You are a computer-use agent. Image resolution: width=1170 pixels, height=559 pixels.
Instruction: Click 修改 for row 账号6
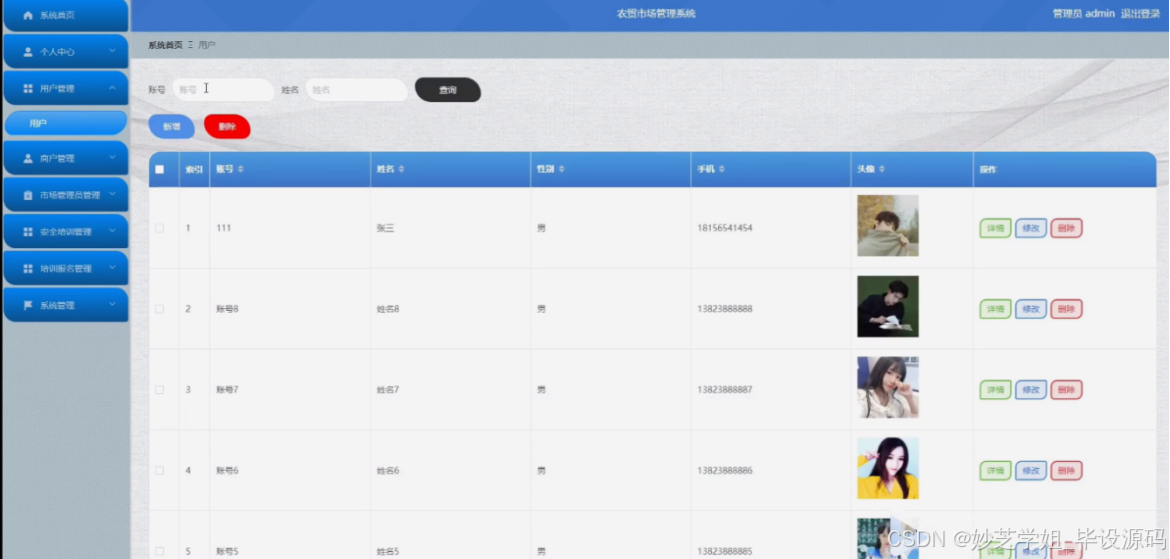tap(1030, 471)
